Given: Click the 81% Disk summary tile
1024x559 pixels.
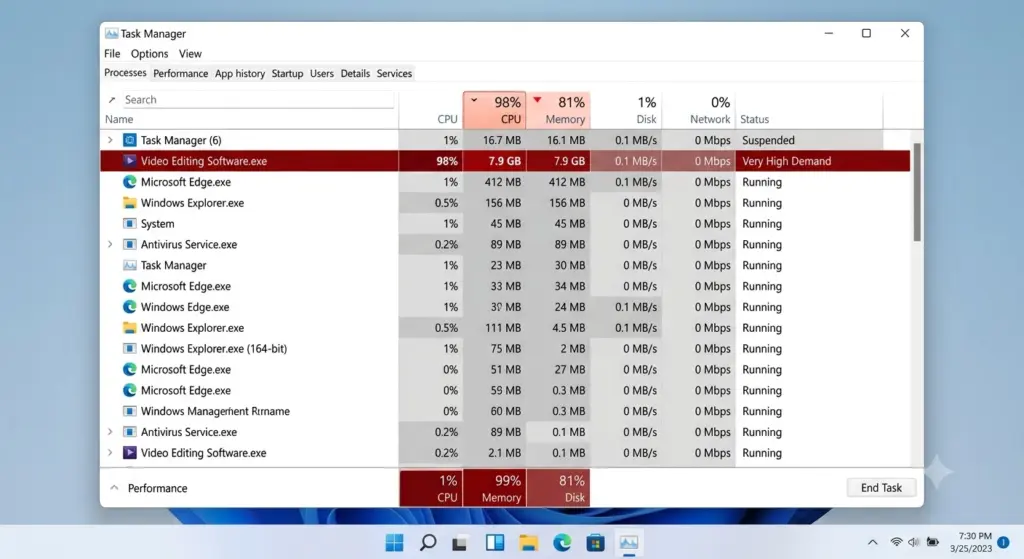Looking at the screenshot, I should (x=558, y=488).
